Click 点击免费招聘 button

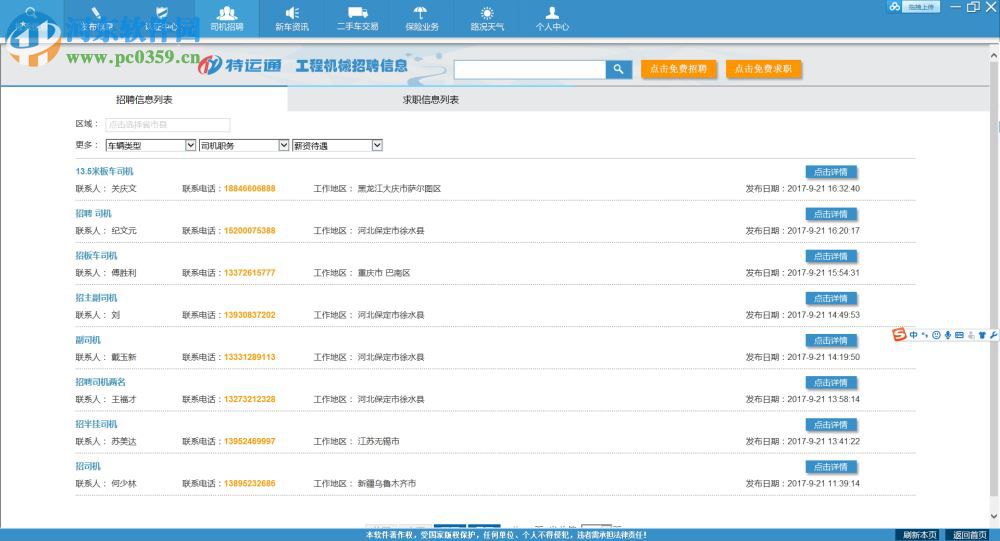678,69
